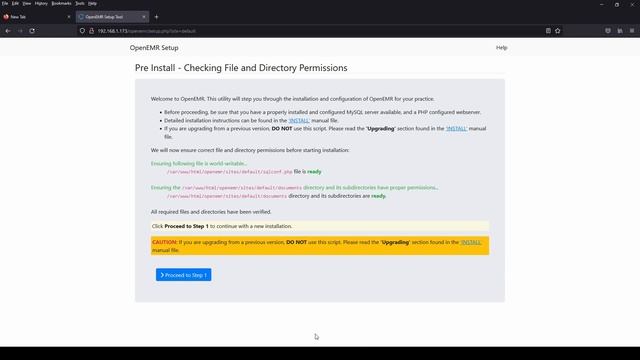
Task: Go back to the previous page
Action: click(8, 31)
